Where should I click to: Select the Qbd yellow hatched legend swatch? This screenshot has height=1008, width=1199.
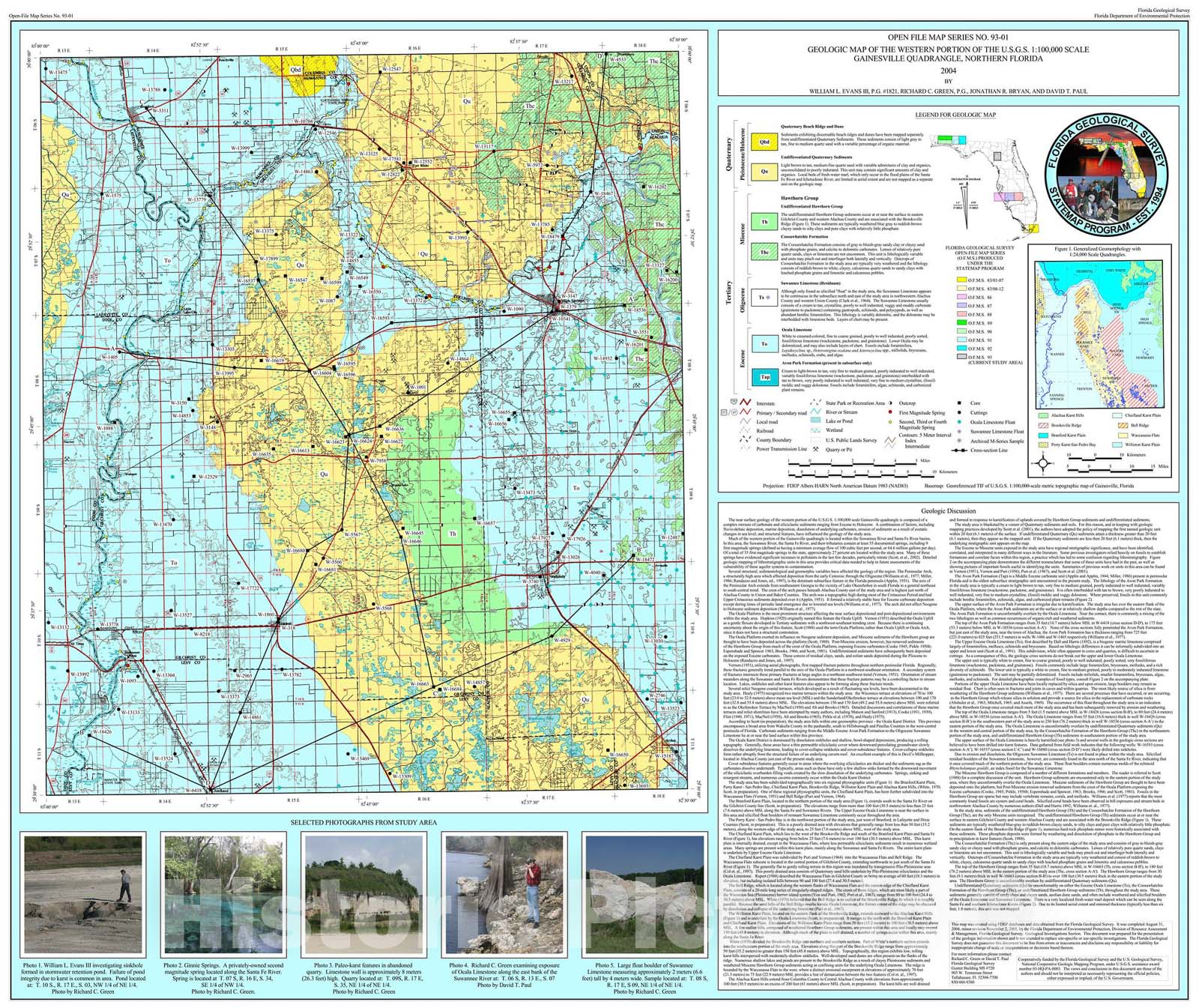pos(764,142)
